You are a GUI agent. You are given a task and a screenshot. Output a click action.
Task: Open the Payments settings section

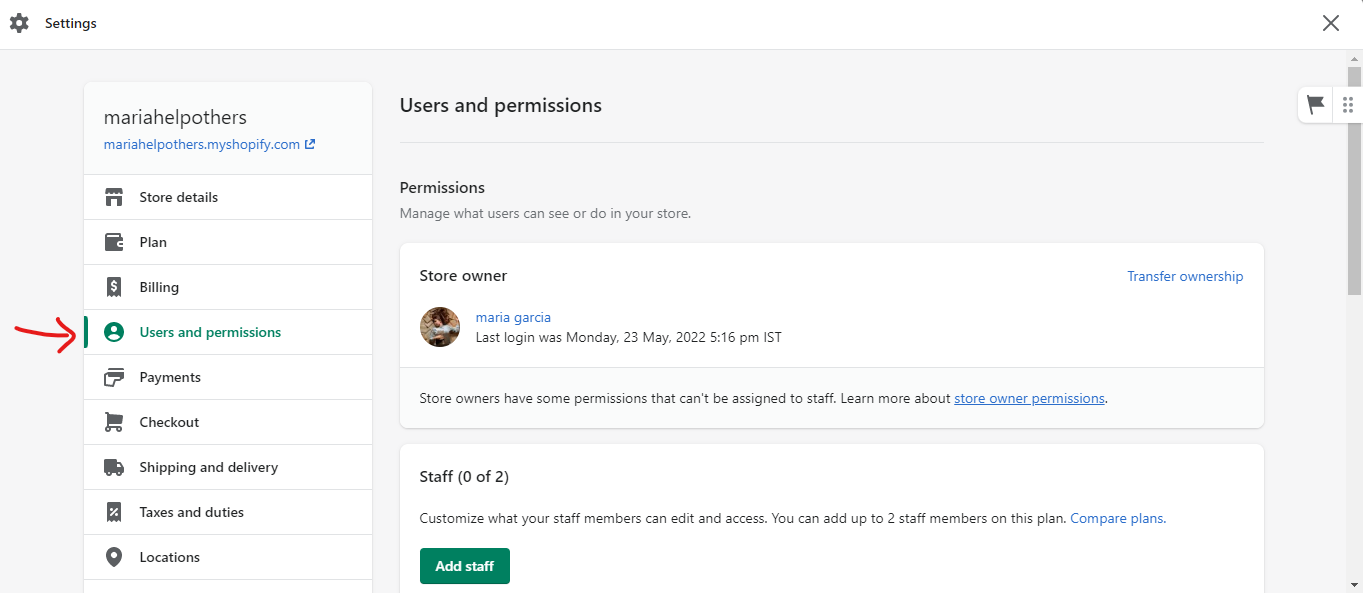pyautogui.click(x=170, y=377)
